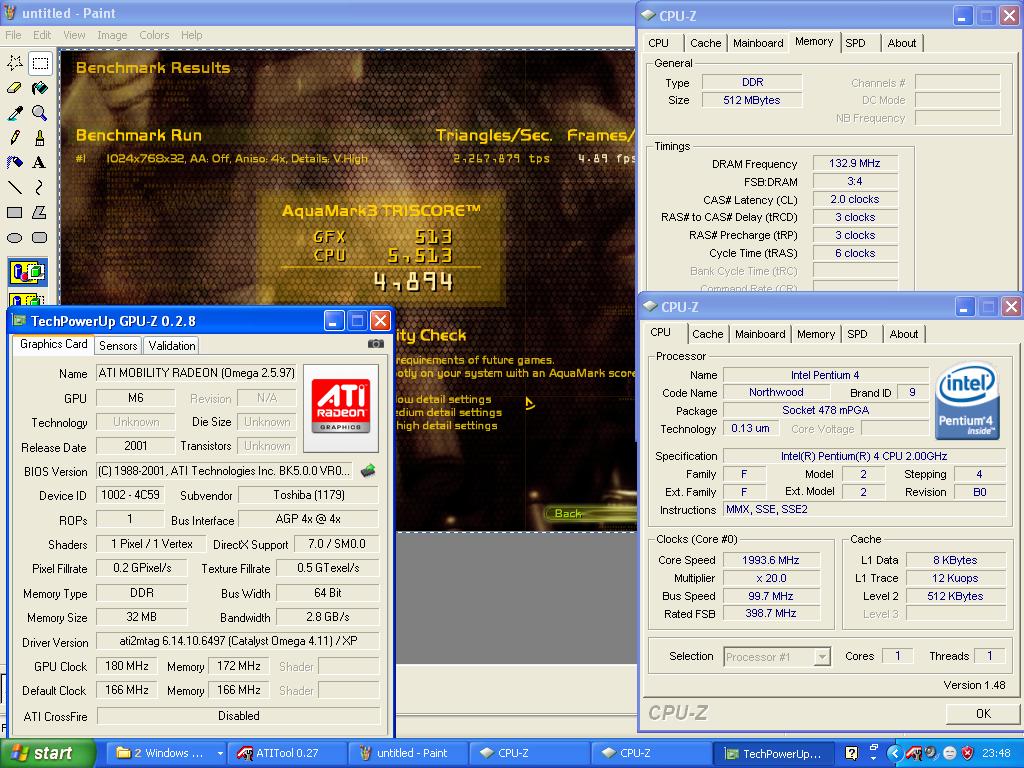
Task: Pick the Fill With Color bucket tool
Action: point(40,88)
